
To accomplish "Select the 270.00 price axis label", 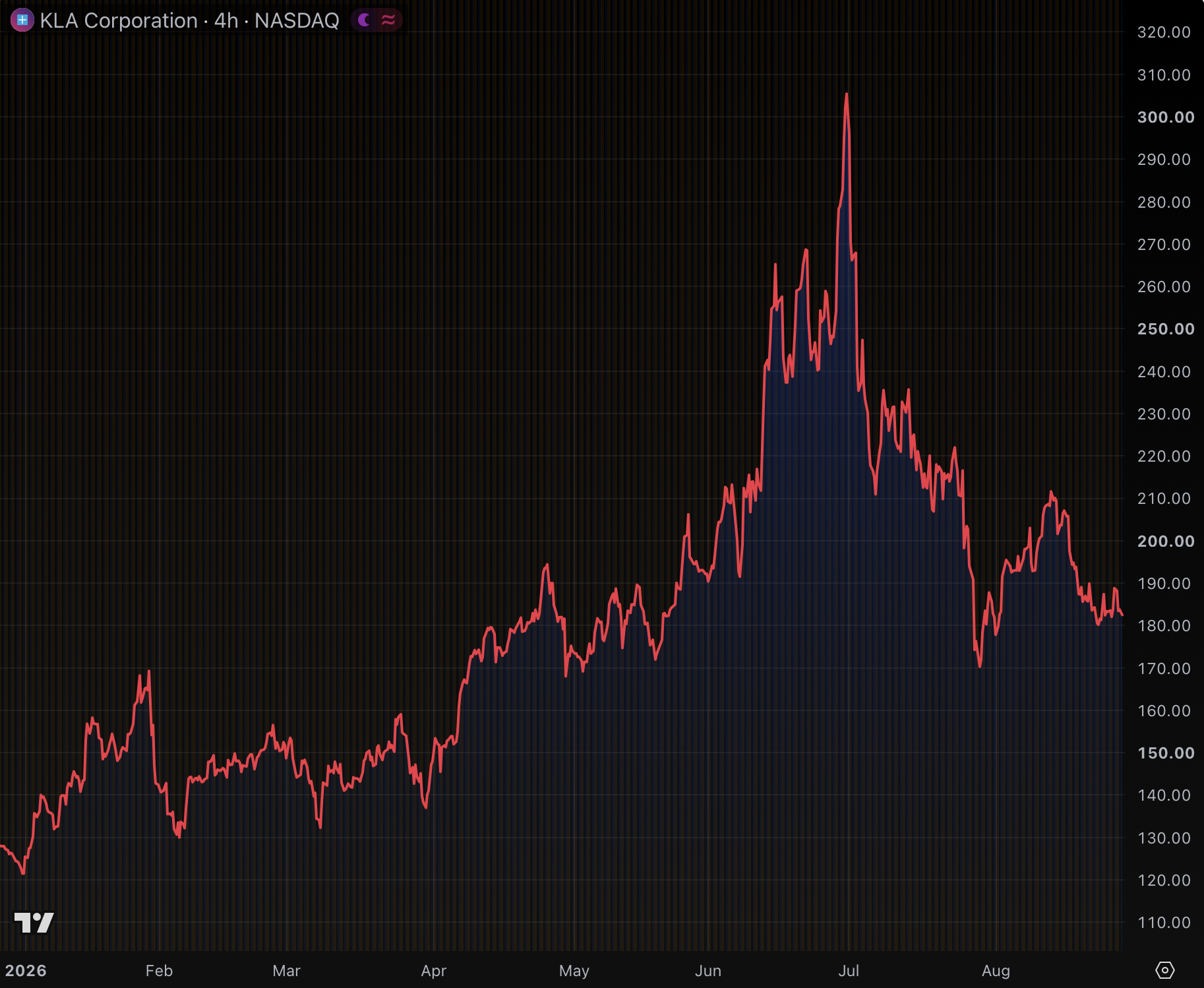I will [1164, 245].
